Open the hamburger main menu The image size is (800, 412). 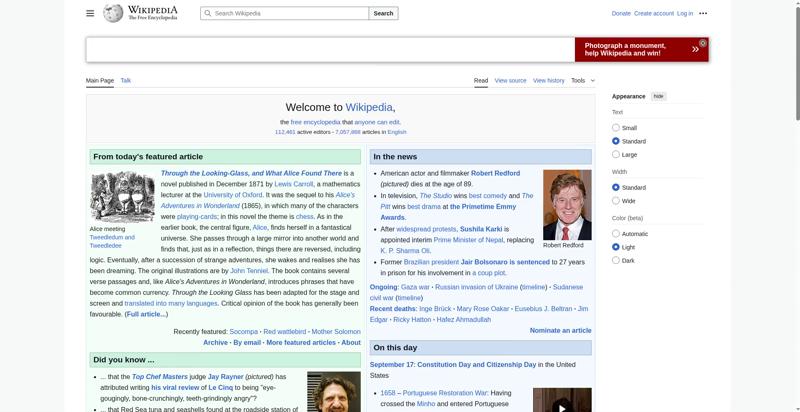pyautogui.click(x=90, y=13)
